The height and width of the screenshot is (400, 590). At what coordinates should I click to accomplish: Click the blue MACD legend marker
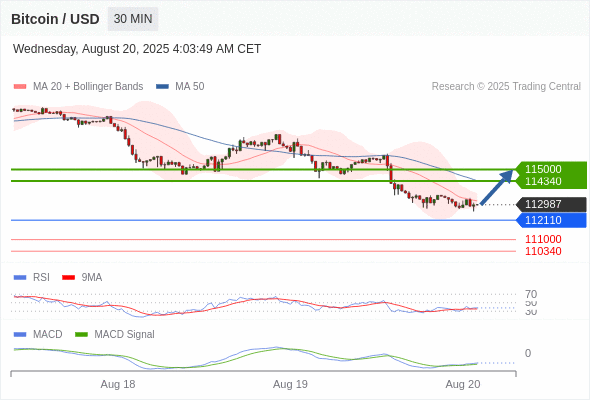tap(20, 335)
